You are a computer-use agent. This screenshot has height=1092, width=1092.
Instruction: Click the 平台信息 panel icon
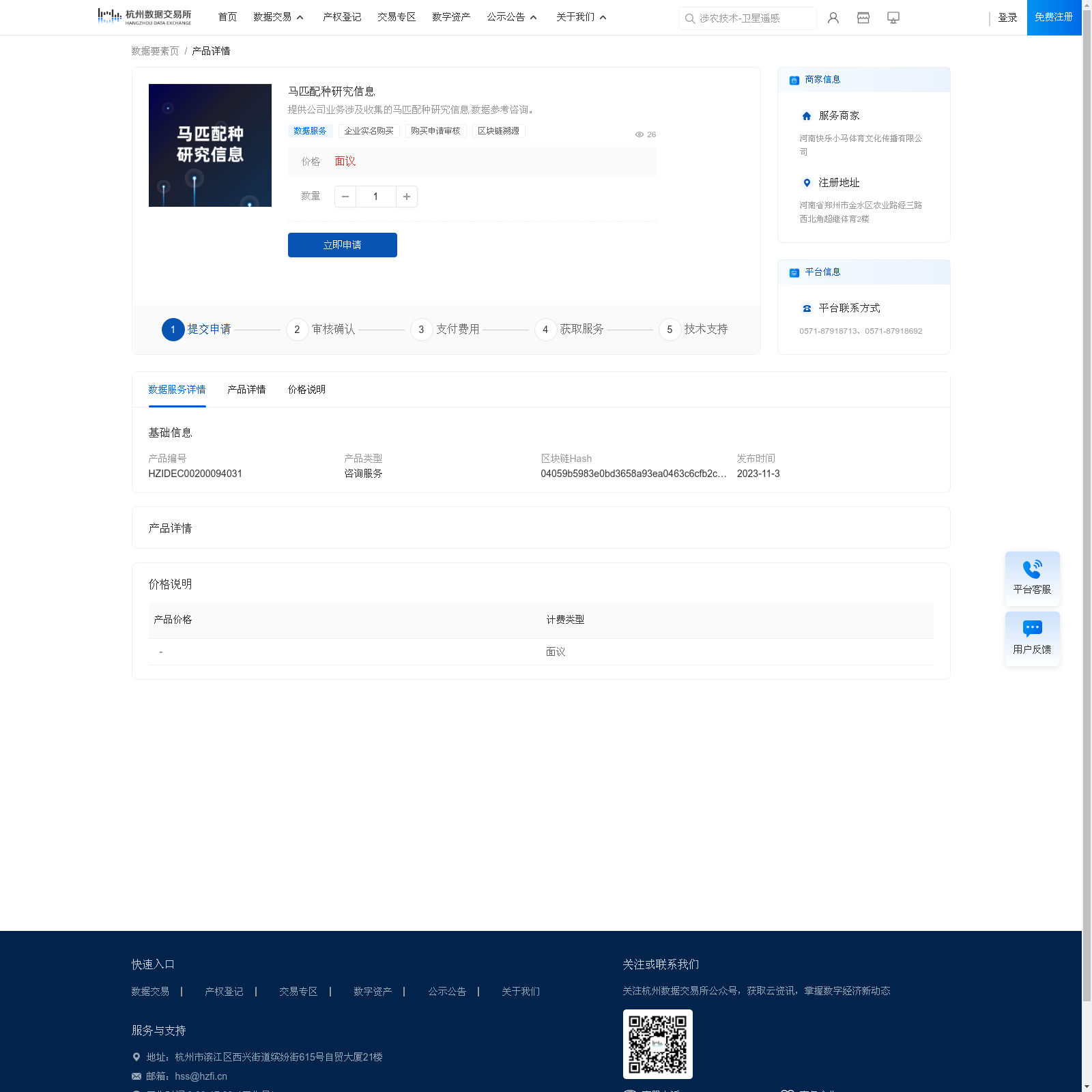(794, 273)
